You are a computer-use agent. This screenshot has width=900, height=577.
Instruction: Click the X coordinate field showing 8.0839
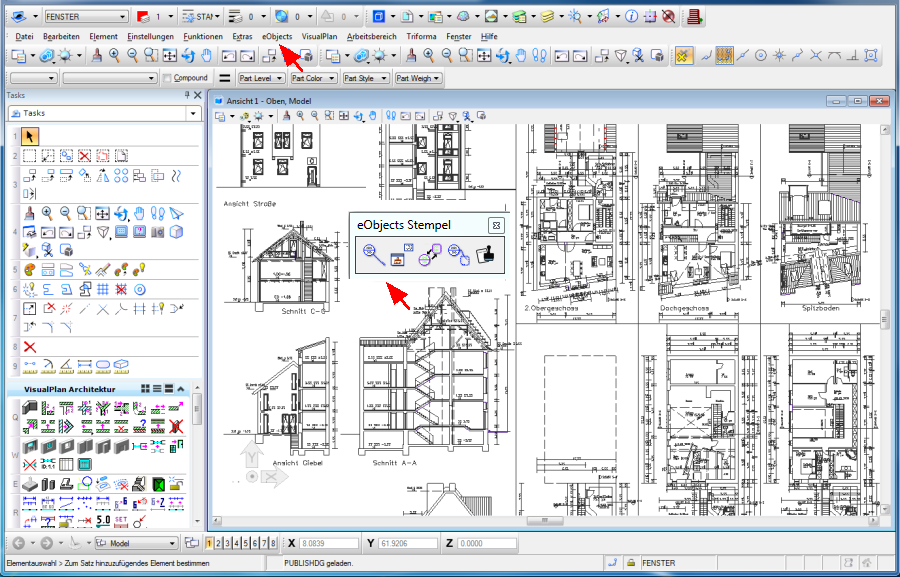(329, 543)
